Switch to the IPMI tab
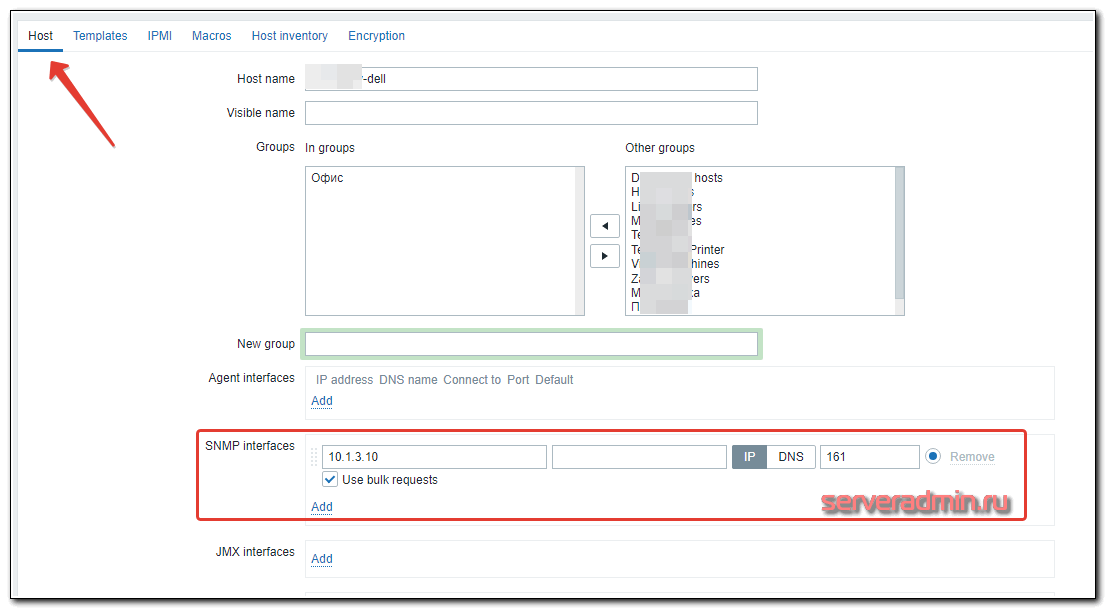Viewport: 1107px width, 610px height. pyautogui.click(x=160, y=36)
